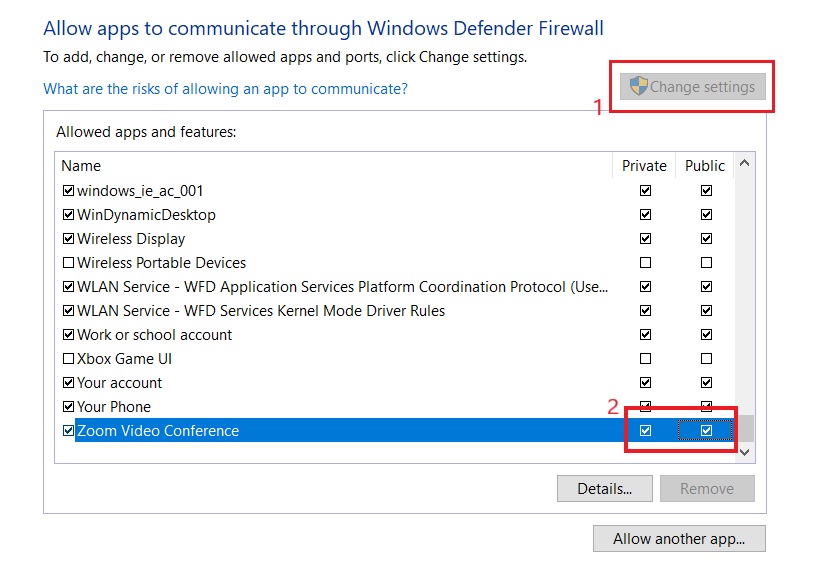
Task: Select the WinDynamicDesktop entry
Action: point(146,214)
